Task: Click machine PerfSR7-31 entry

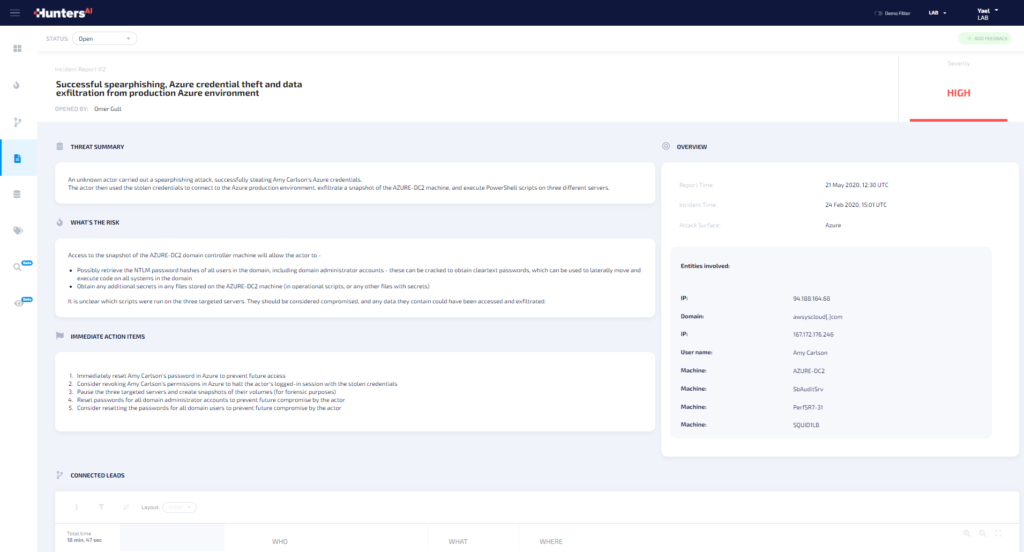Action: (x=808, y=407)
